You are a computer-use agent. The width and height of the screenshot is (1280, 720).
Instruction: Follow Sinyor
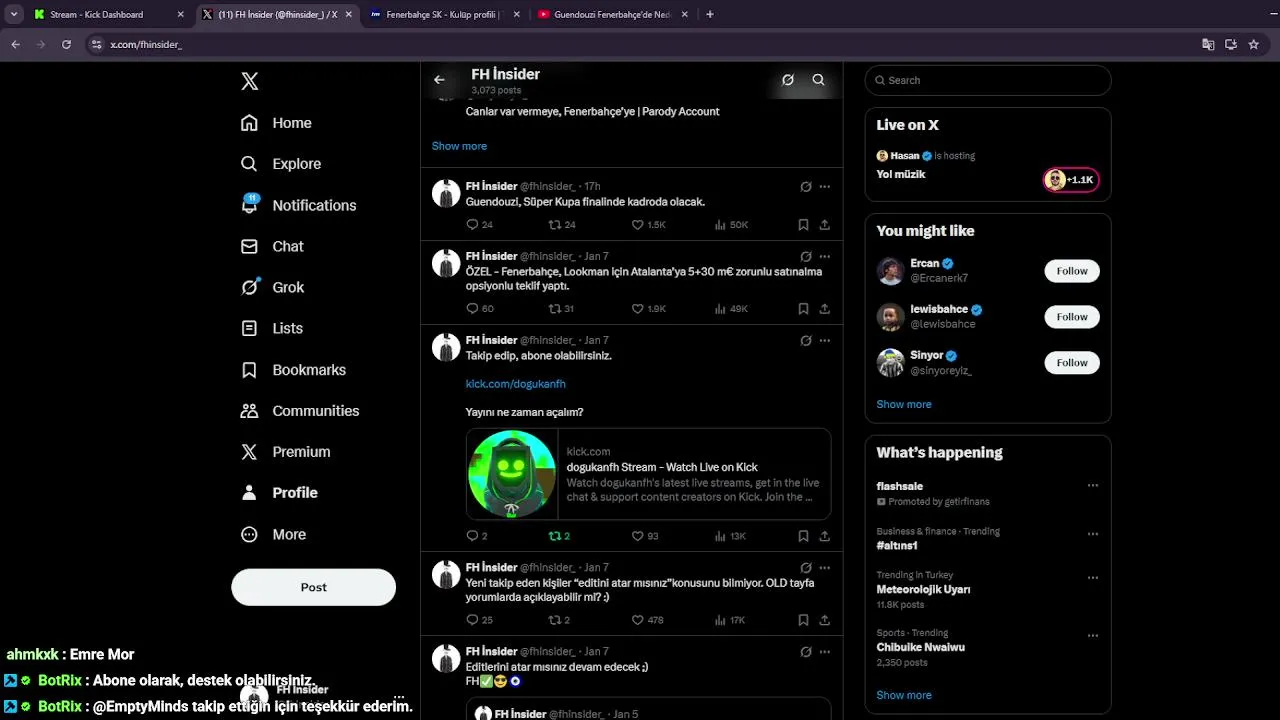coord(1072,363)
